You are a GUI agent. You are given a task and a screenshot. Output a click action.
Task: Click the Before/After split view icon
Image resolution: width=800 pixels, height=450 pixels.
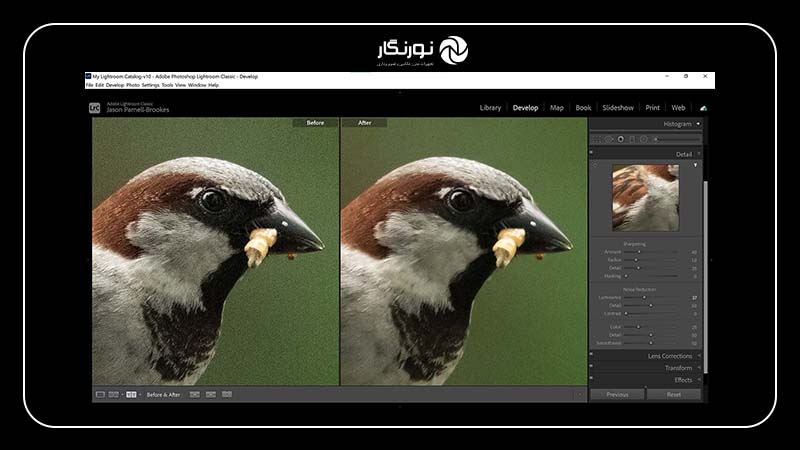[131, 394]
